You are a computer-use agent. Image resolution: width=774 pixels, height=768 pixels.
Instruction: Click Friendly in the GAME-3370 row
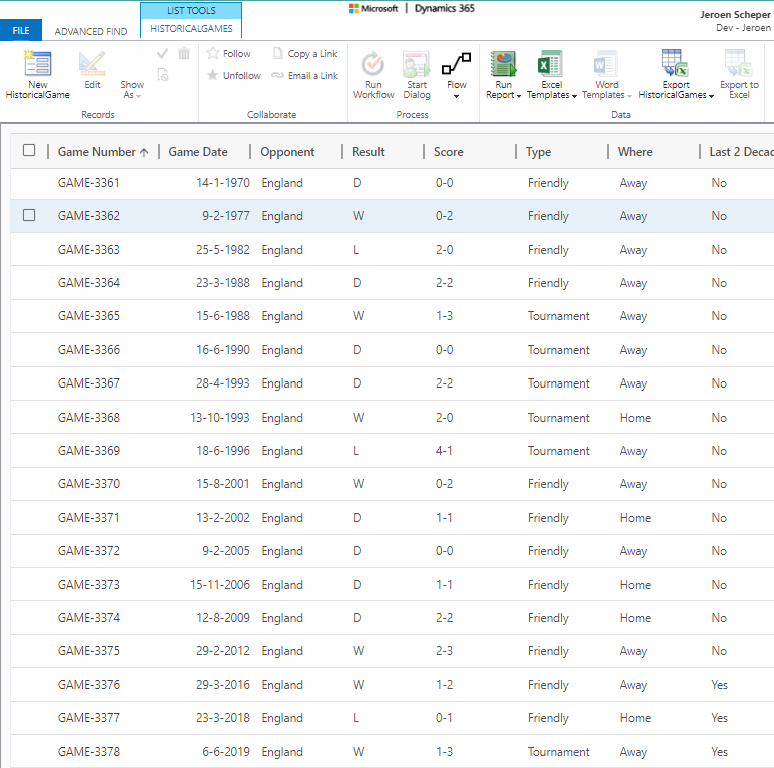click(548, 484)
